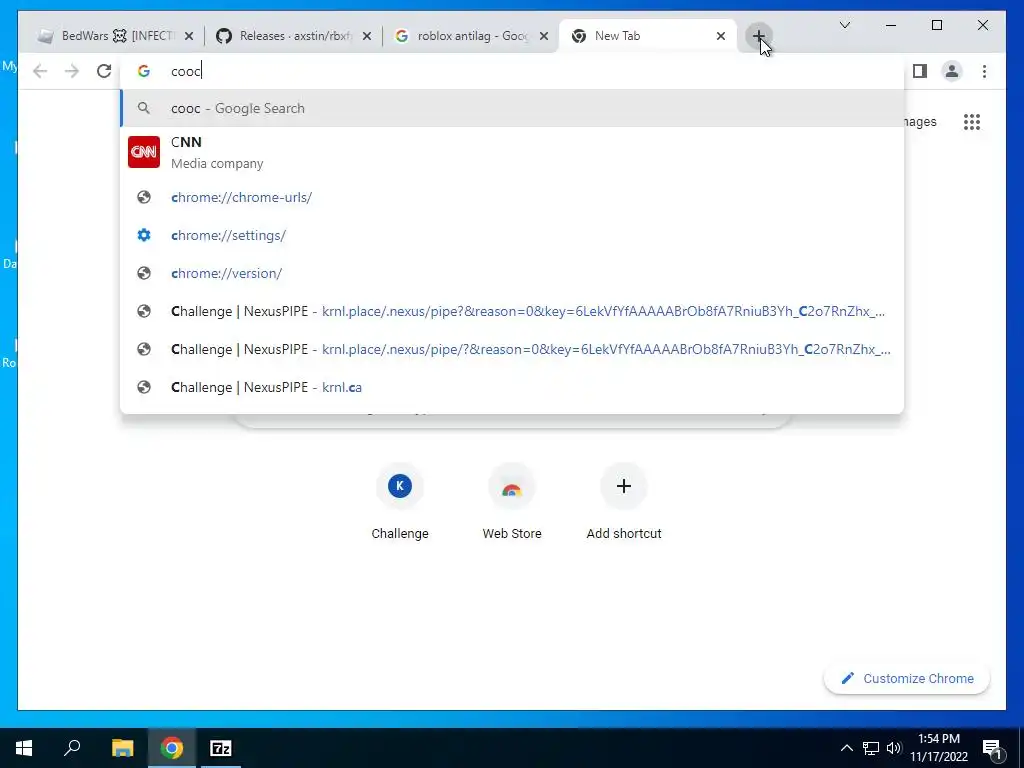This screenshot has height=768, width=1024.
Task: Open chrome://chrome-urls/ suggestion
Action: (x=512, y=197)
